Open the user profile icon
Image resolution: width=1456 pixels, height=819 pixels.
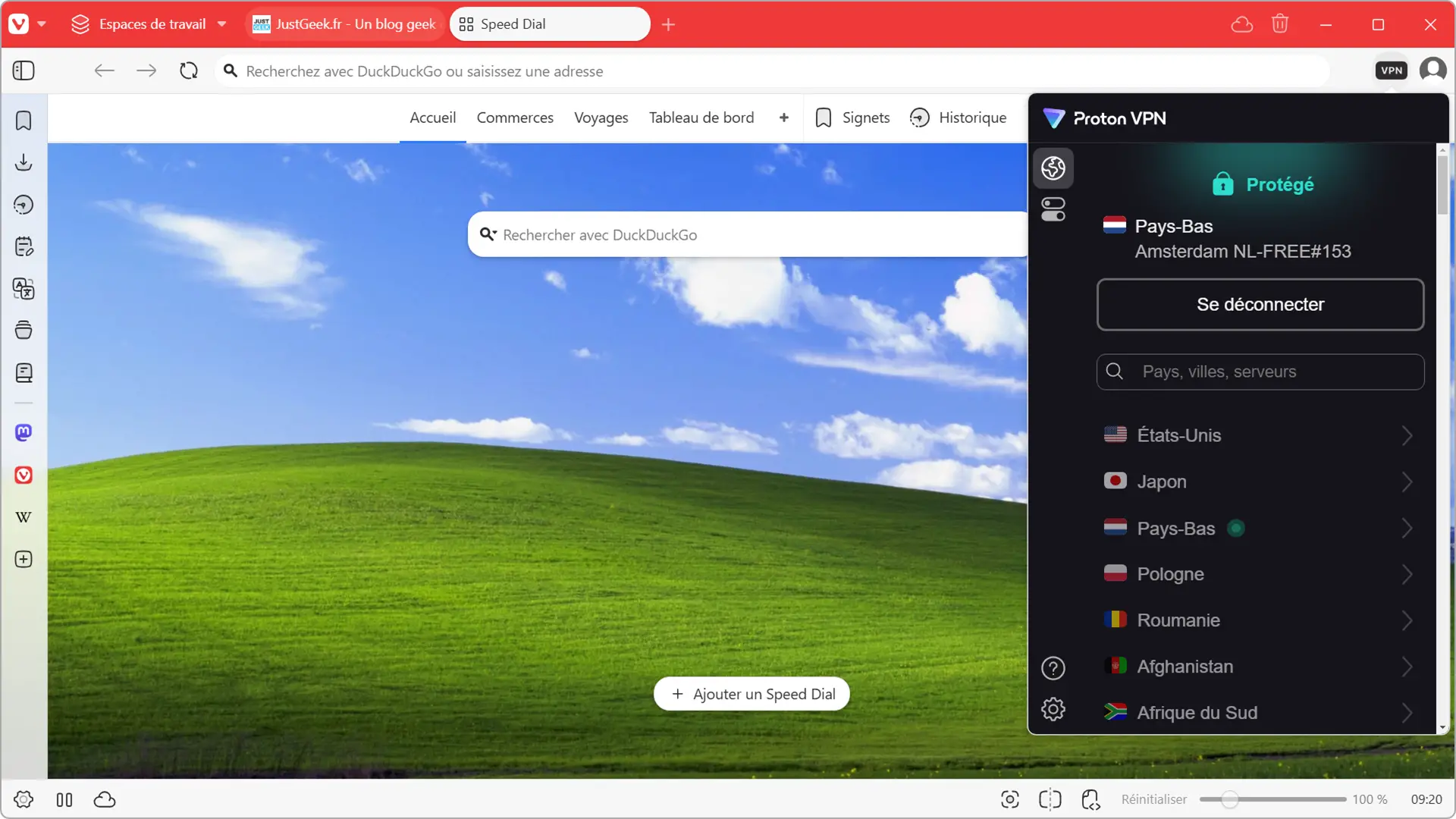click(x=1432, y=70)
